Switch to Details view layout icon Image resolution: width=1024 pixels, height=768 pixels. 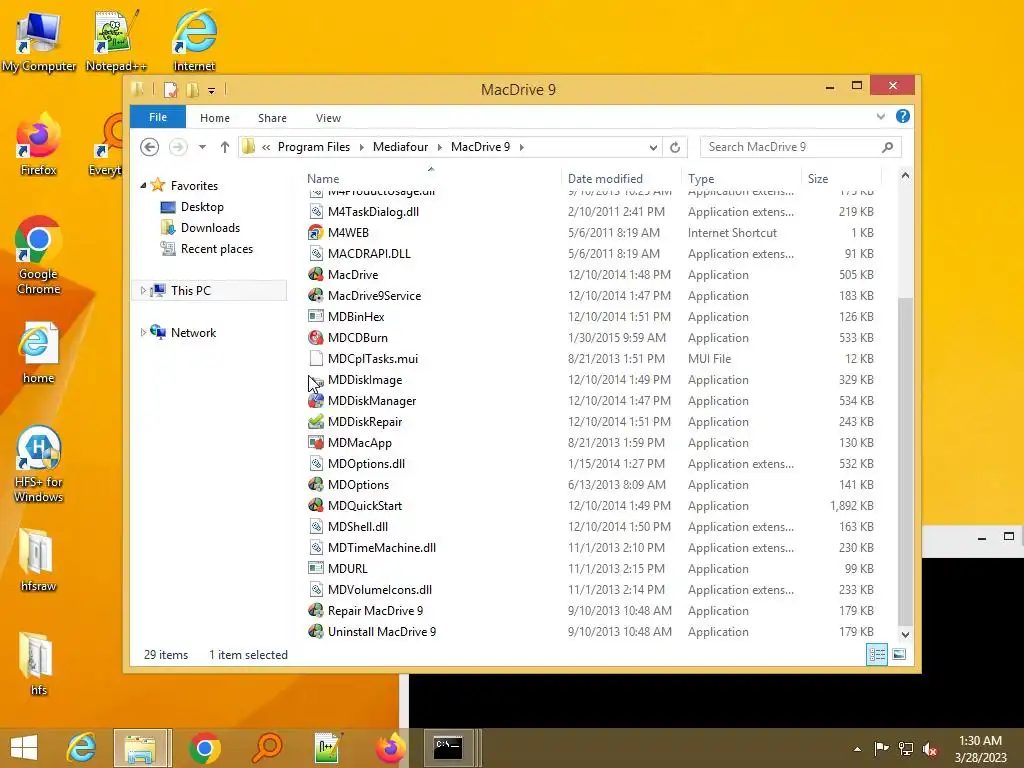(876, 654)
